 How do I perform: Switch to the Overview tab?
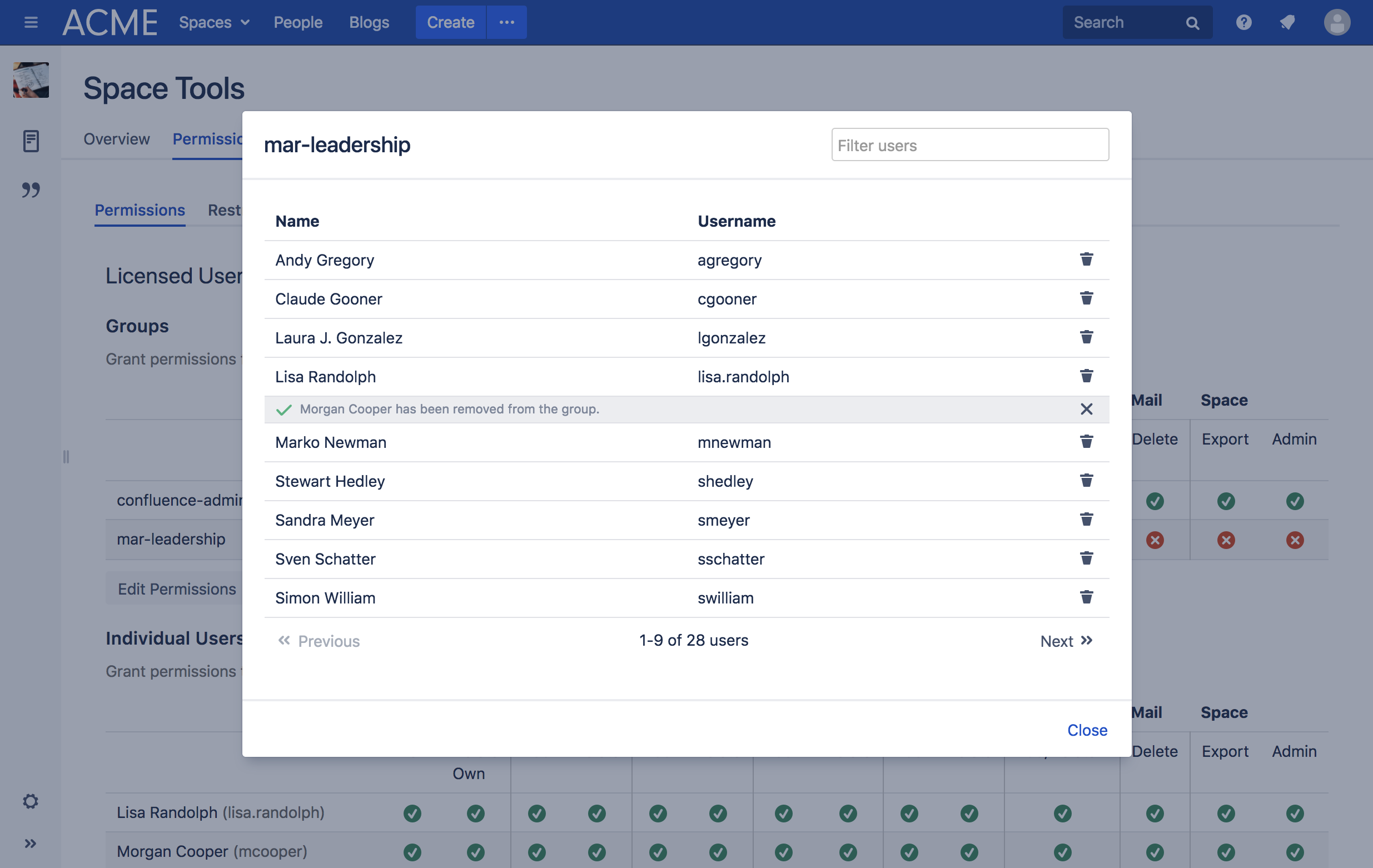[x=116, y=139]
